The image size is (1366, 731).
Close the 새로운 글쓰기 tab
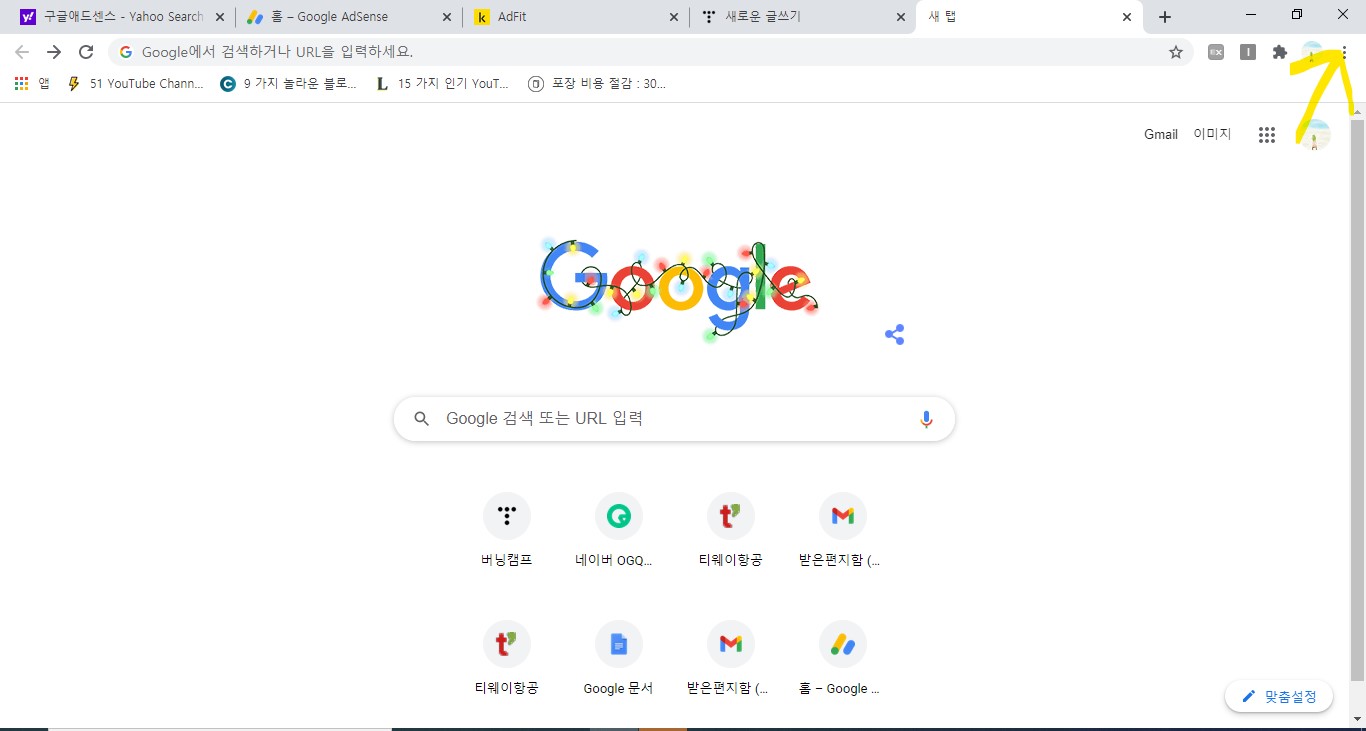(900, 17)
